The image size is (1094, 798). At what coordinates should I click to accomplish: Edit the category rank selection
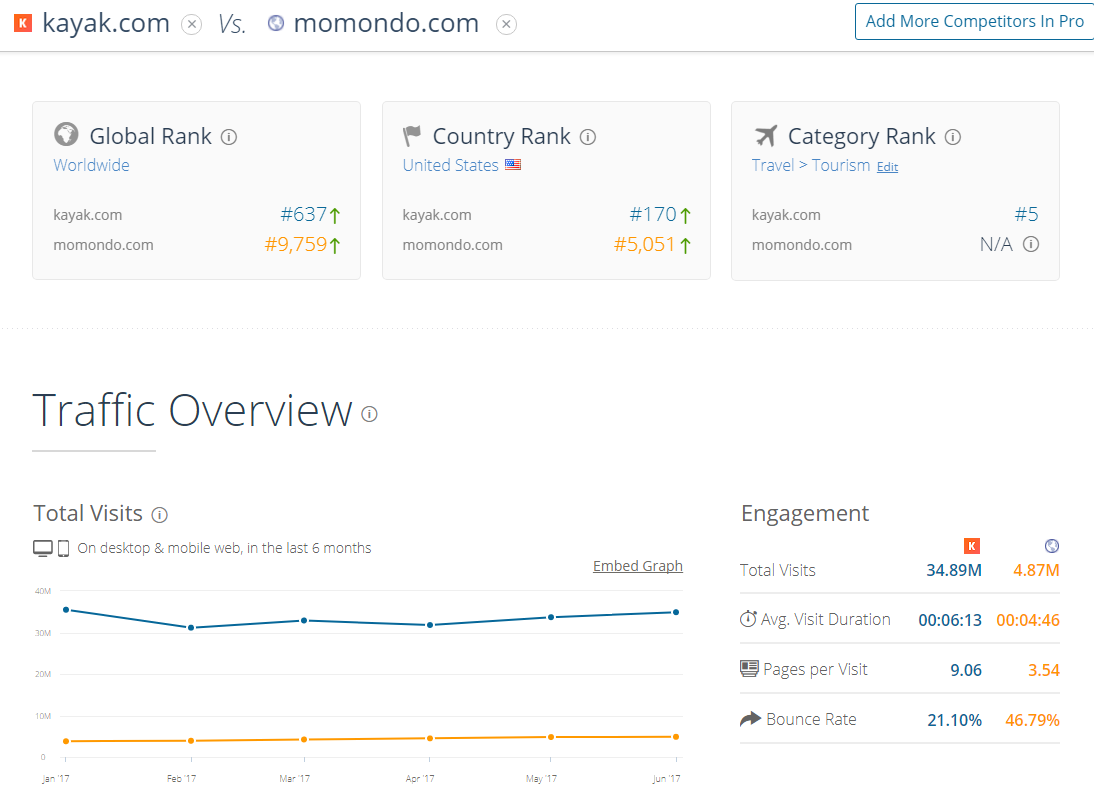(x=887, y=167)
